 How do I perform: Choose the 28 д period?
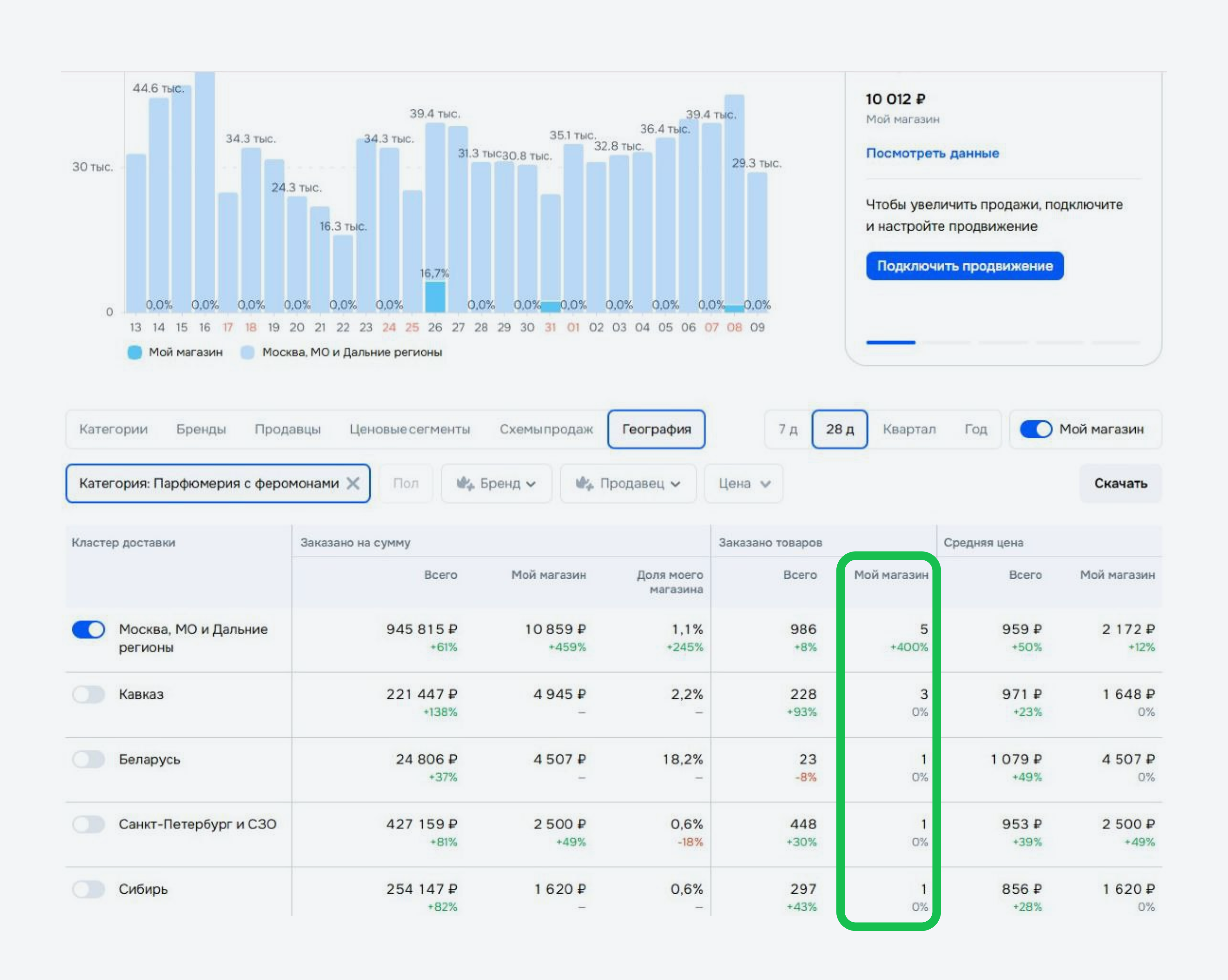pos(840,429)
